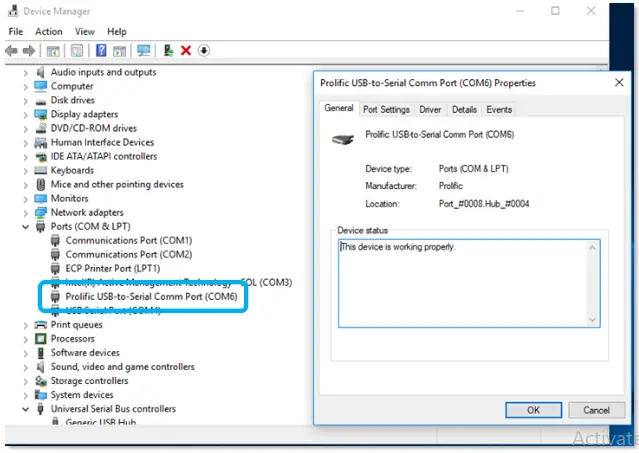Click the Update driver toolbar icon

168,51
